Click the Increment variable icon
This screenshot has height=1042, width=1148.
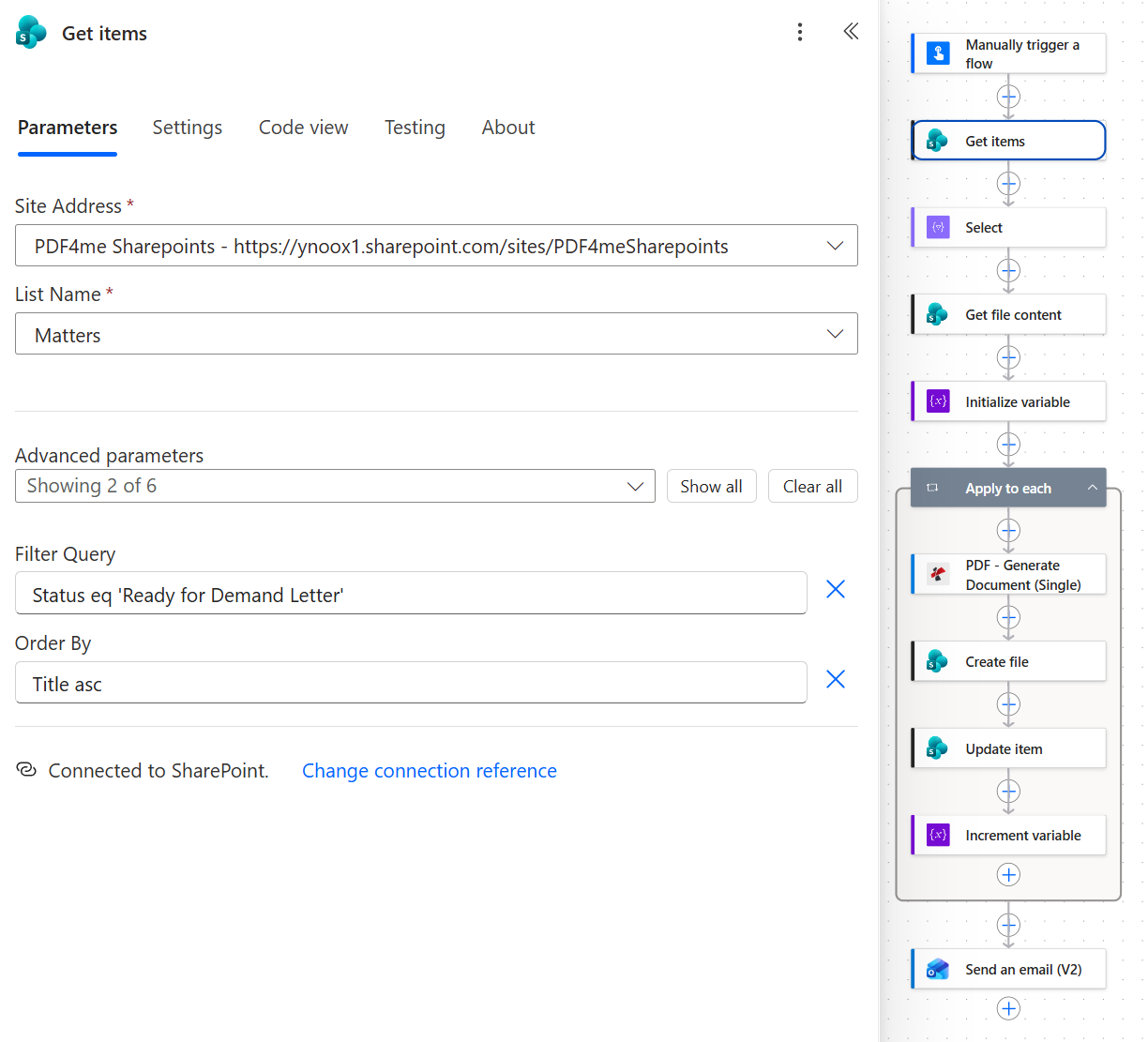coord(938,835)
